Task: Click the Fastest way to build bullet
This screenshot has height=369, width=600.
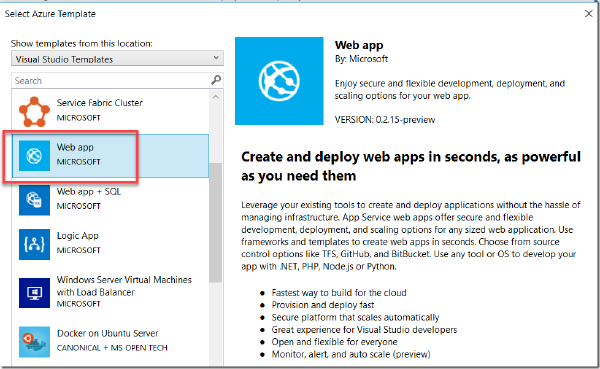Action: (x=339, y=293)
